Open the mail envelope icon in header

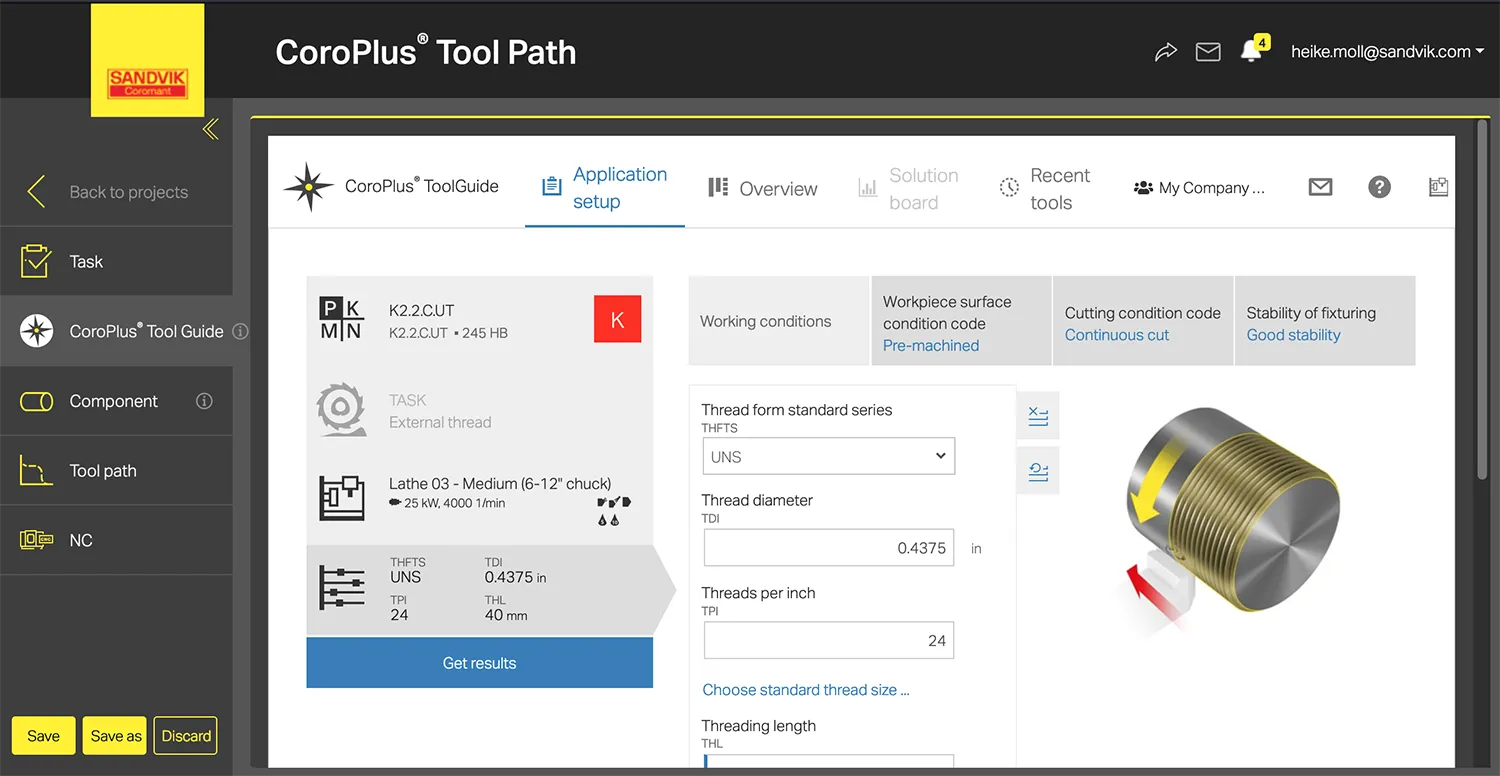point(1208,52)
